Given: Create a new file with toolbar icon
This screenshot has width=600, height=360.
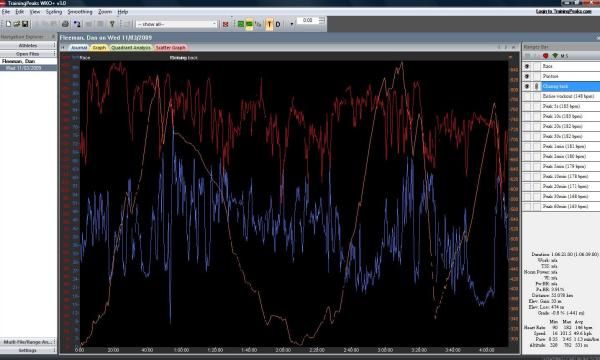Looking at the screenshot, I should (x=8, y=24).
